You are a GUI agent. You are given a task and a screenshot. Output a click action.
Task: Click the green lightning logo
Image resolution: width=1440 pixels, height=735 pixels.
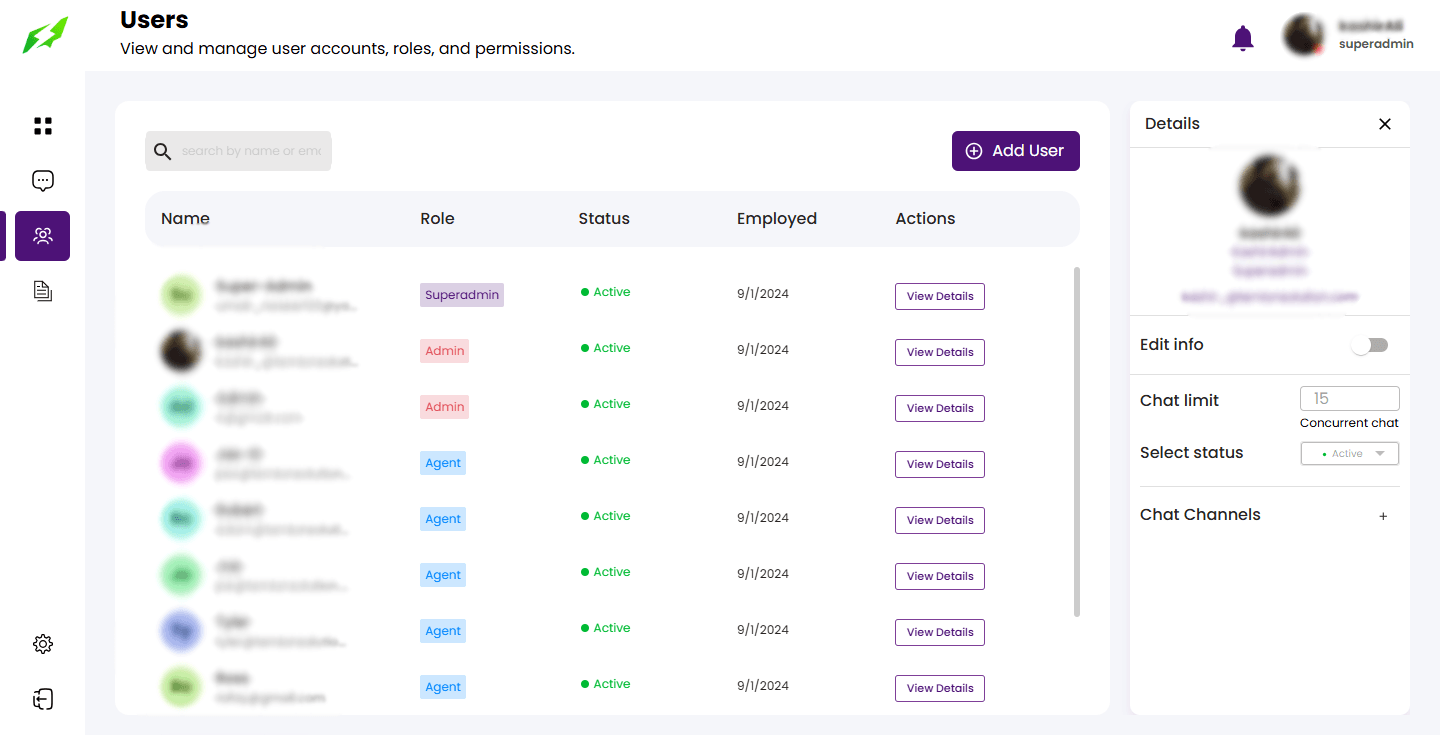coord(46,35)
